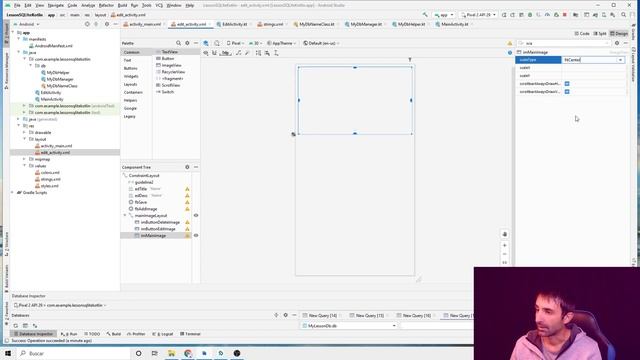Open the Pixel device dropdown in design toolbar
The image size is (640, 360).
point(236,43)
